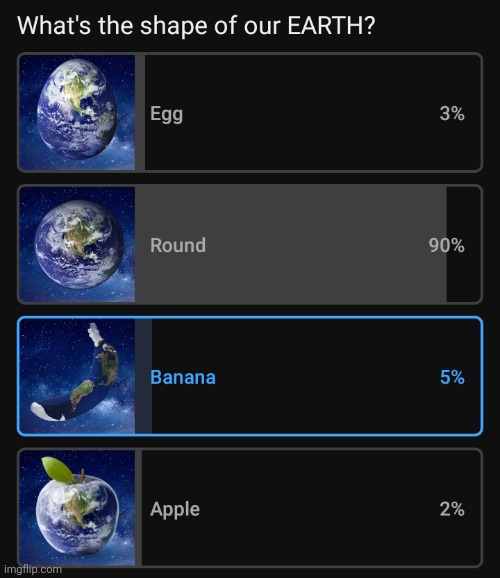
Task: Click the gray Round vote progress bar
Action: [x=291, y=244]
